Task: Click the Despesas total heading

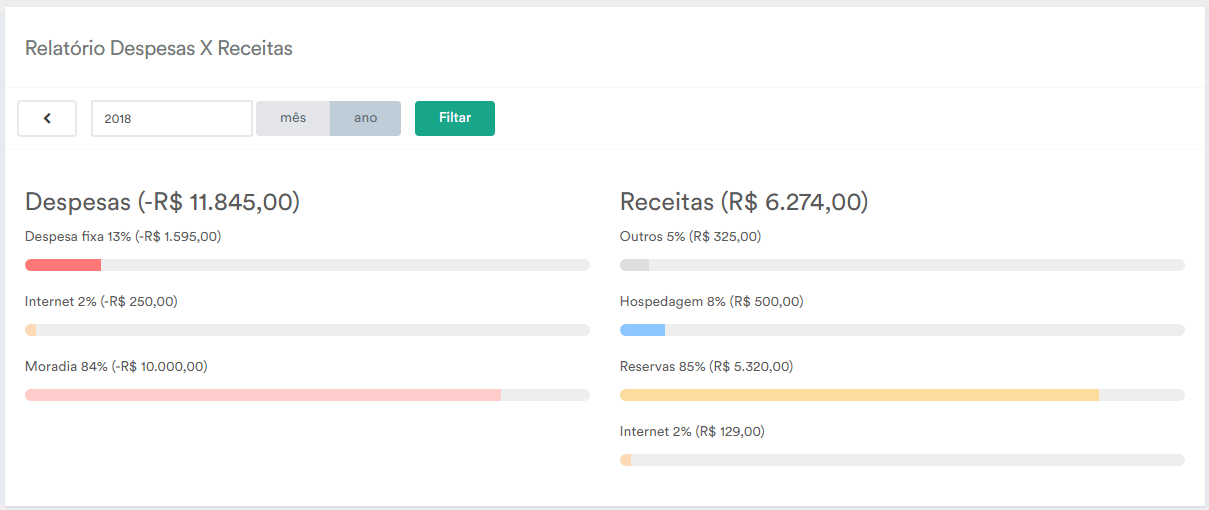Action: [163, 202]
